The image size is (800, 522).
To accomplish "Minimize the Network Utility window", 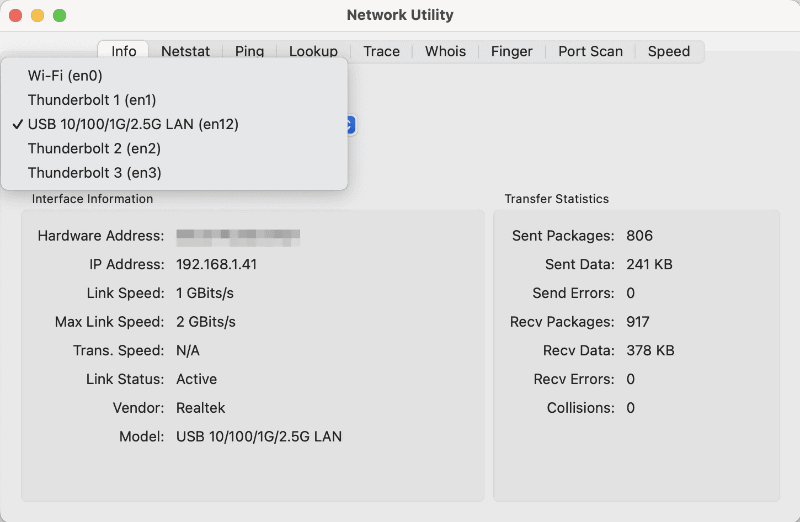I will [x=38, y=16].
